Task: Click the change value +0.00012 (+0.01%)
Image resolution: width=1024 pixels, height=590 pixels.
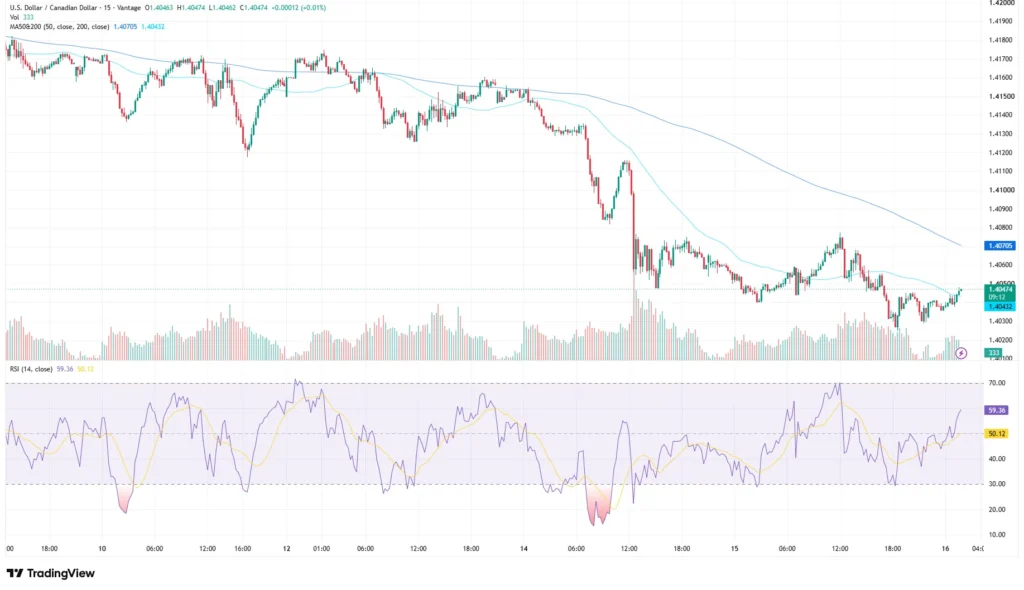Action: [298, 8]
